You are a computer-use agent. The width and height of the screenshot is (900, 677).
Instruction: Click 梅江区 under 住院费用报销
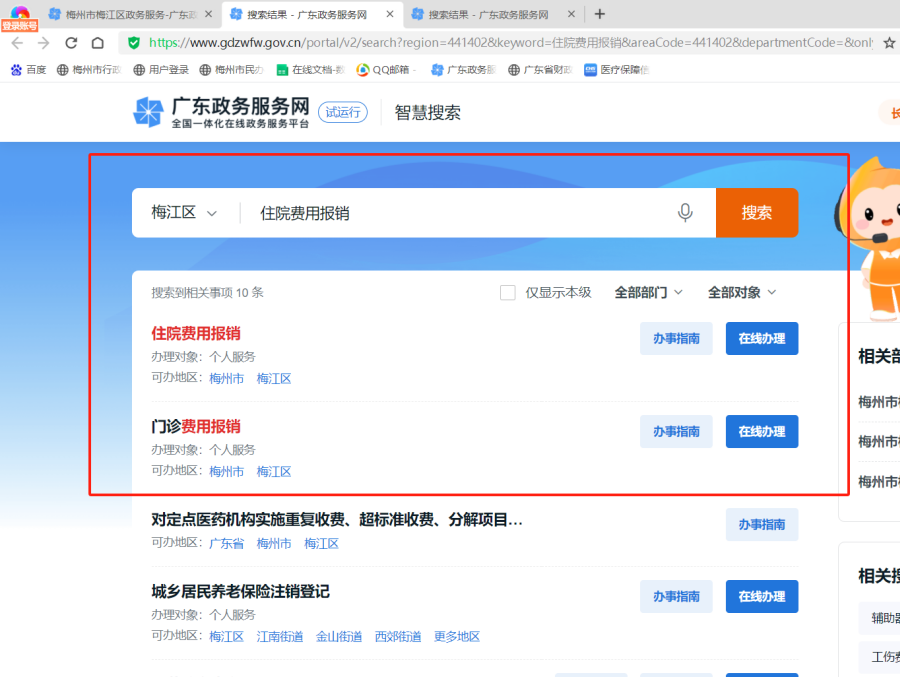click(x=274, y=378)
